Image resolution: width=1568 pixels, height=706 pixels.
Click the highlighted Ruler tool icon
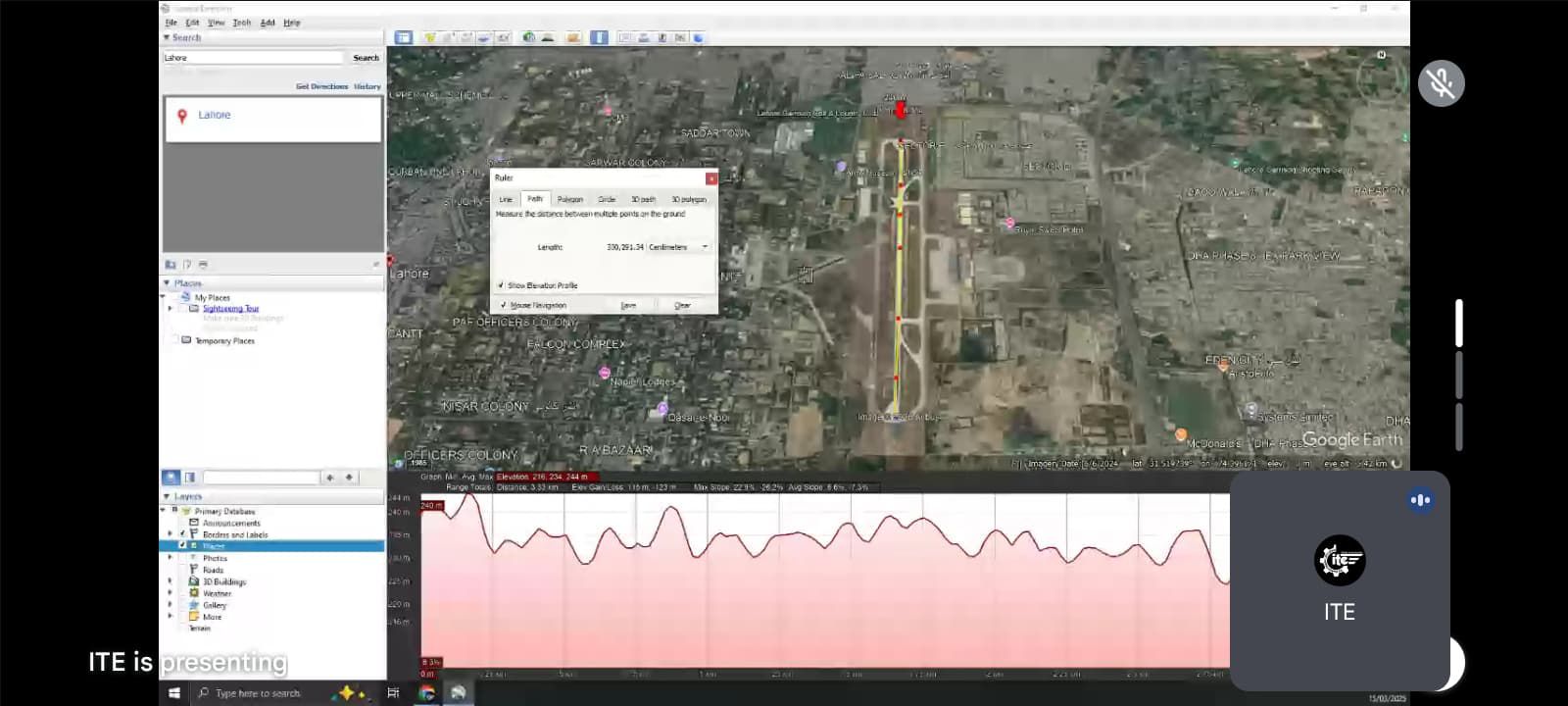pyautogui.click(x=600, y=37)
